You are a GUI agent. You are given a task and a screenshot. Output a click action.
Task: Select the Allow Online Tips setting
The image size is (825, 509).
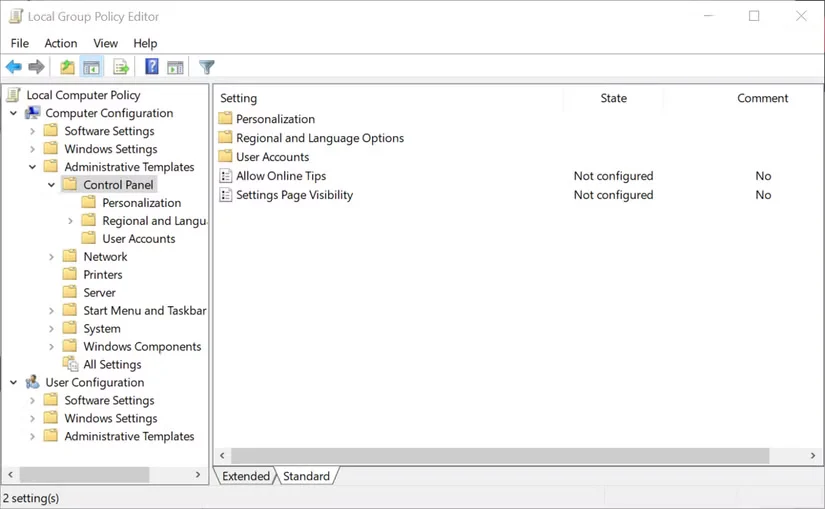280,176
